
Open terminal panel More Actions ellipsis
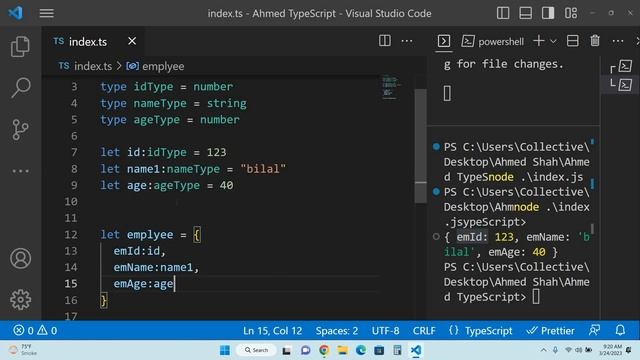(x=618, y=41)
